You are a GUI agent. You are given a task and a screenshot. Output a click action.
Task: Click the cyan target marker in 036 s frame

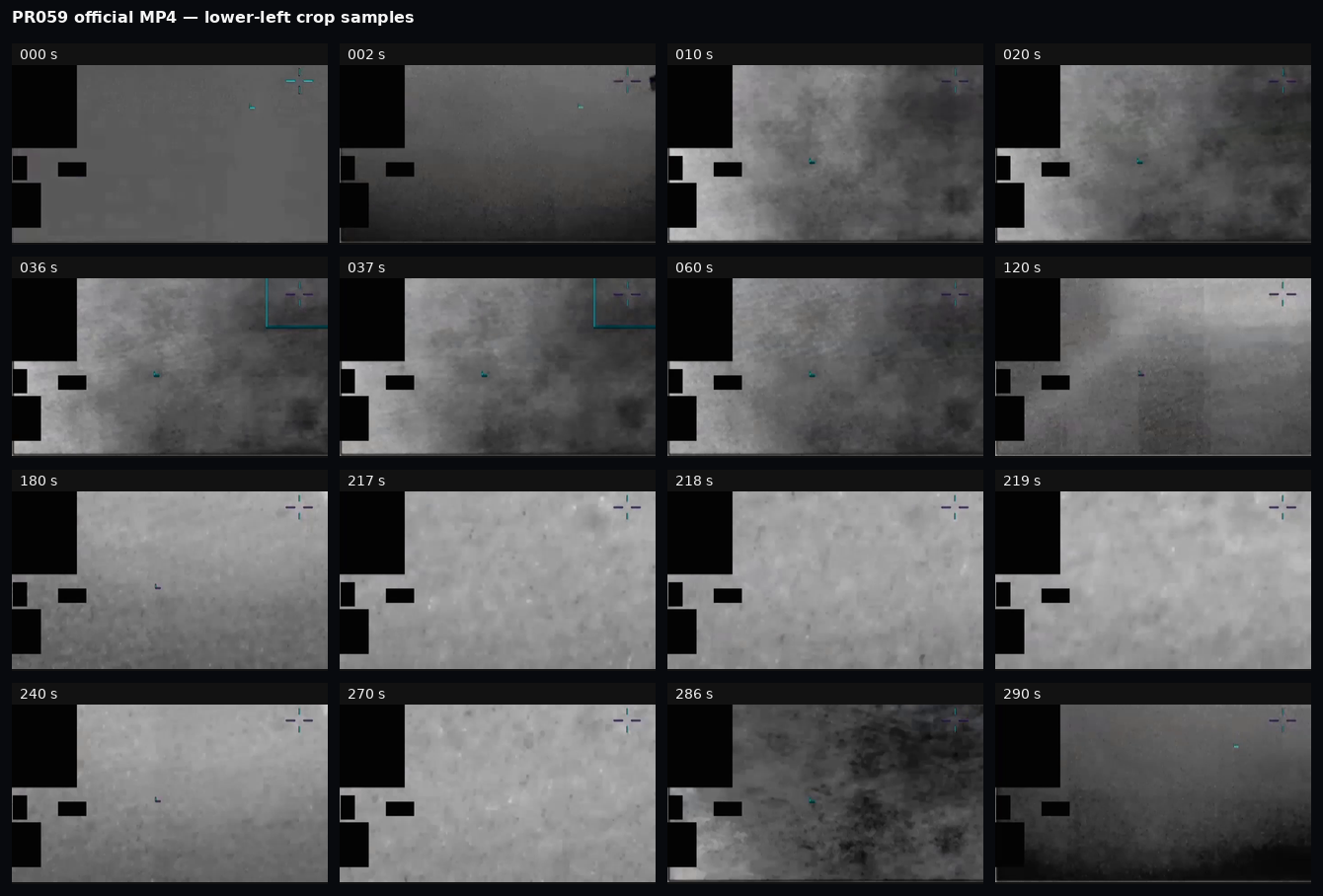pyautogui.click(x=156, y=375)
